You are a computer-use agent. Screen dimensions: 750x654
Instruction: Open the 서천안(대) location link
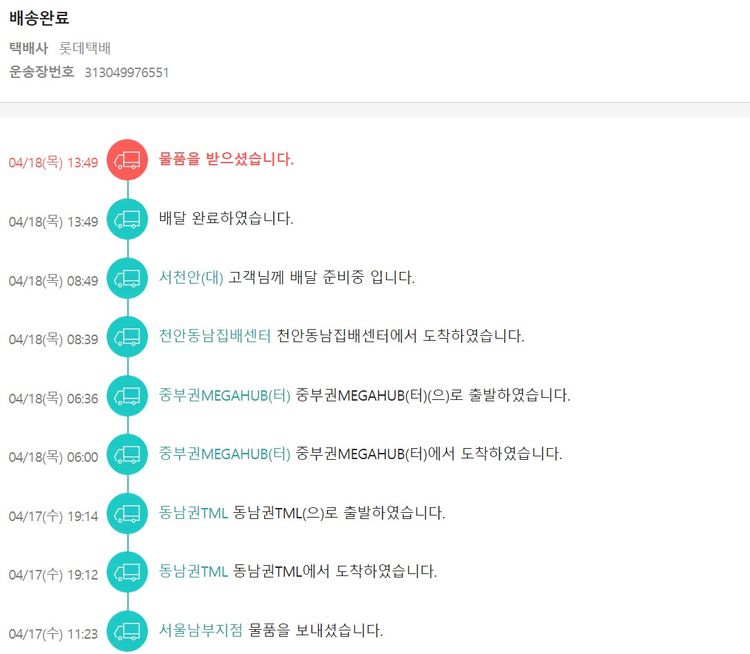[x=191, y=277]
